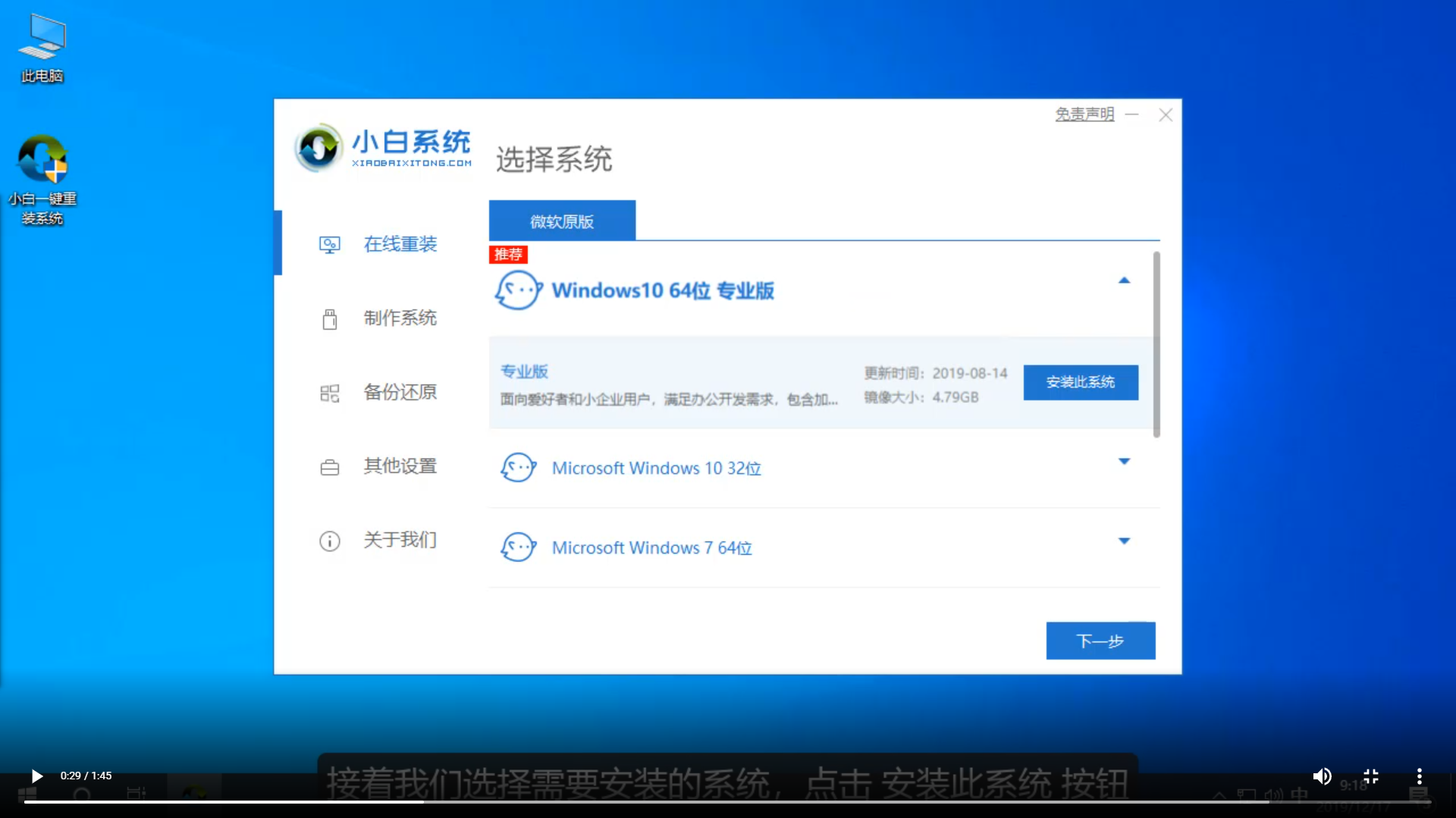Open the 免责声明 link
Image resolution: width=1456 pixels, height=818 pixels.
(1084, 114)
